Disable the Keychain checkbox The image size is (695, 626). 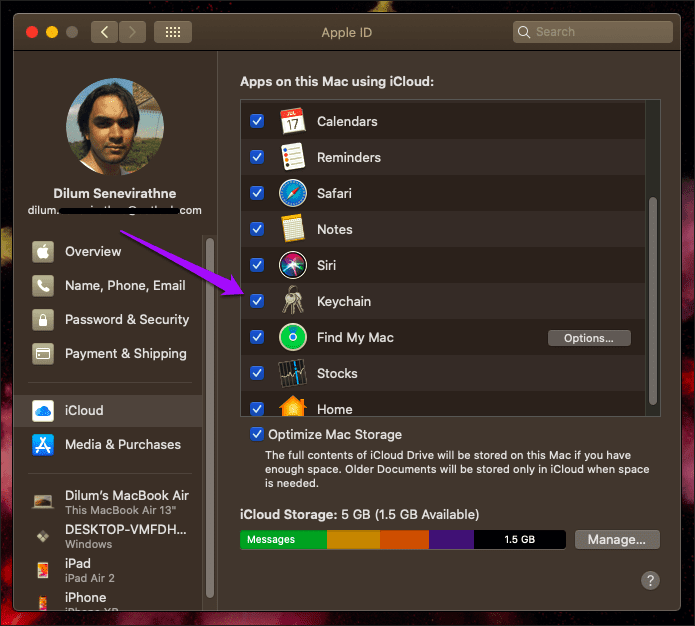coord(257,301)
